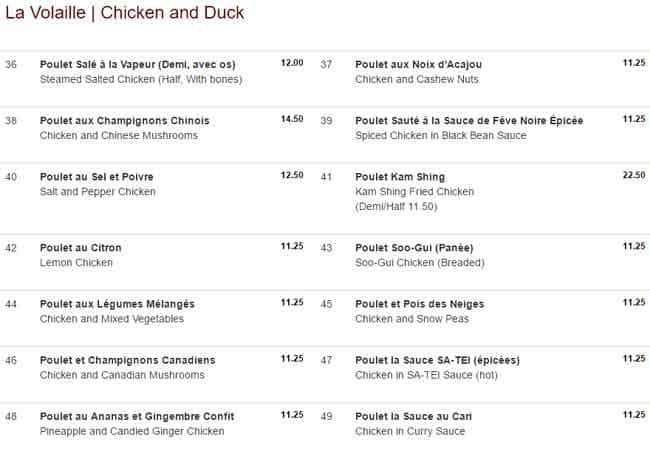The height and width of the screenshot is (451, 650).
Task: Select Poulet Soo-Gui (Panée)
Action: pyautogui.click(x=413, y=247)
